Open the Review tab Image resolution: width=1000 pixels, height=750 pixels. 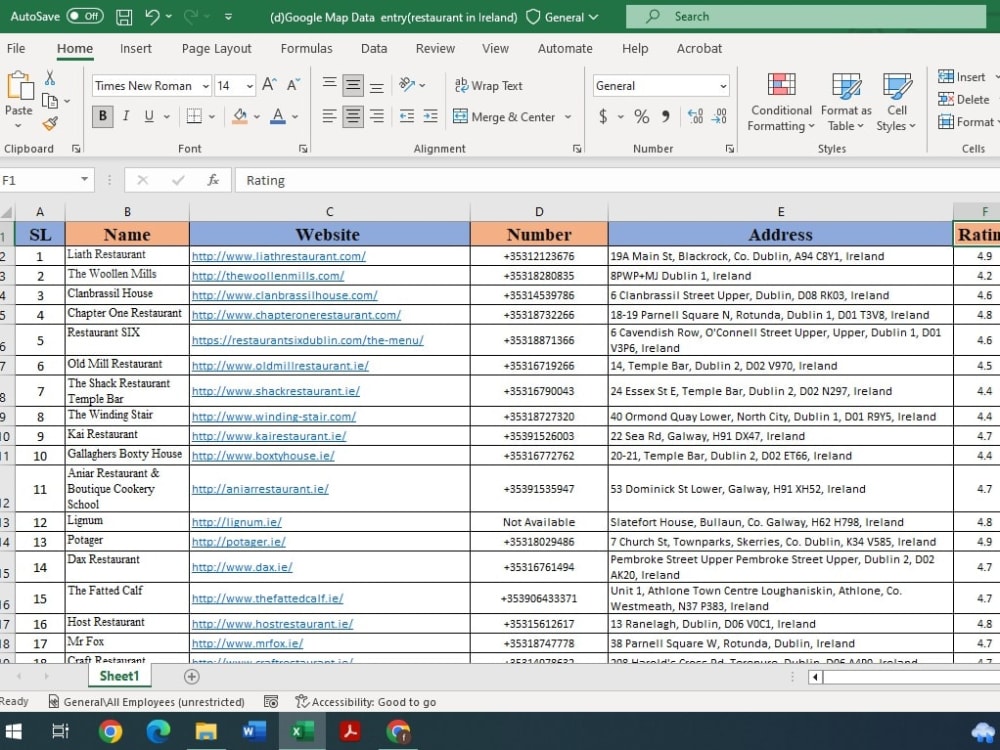(x=435, y=48)
